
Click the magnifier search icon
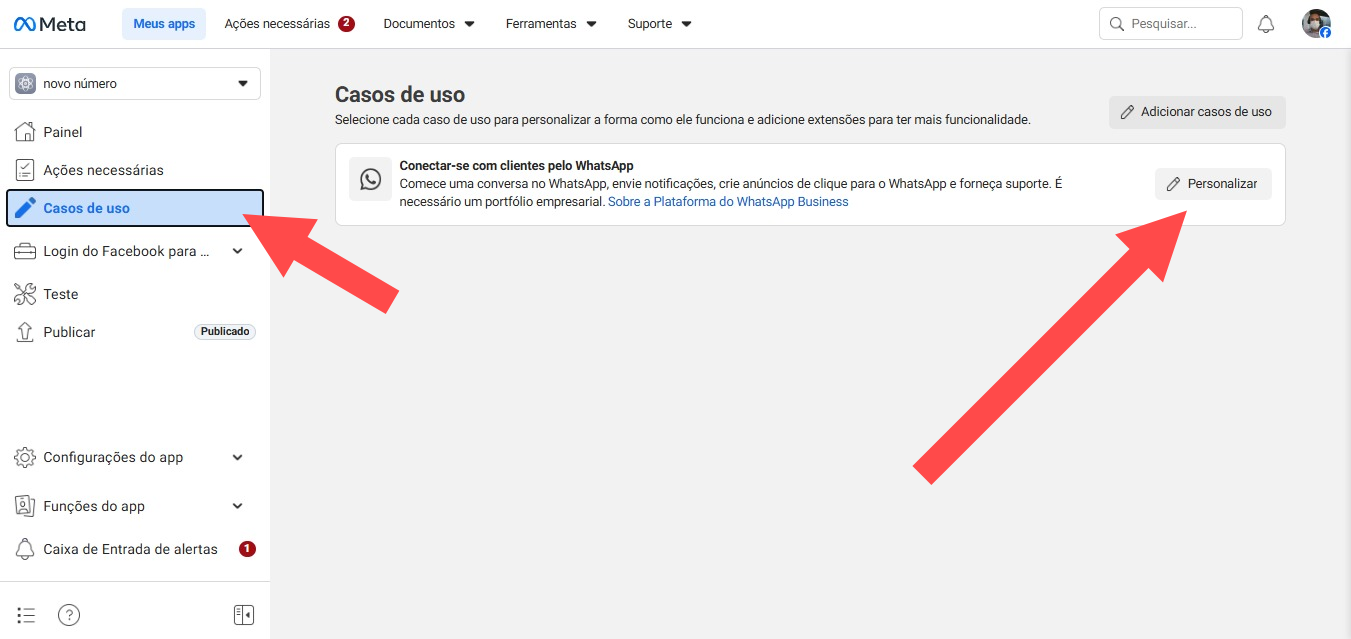click(1117, 24)
